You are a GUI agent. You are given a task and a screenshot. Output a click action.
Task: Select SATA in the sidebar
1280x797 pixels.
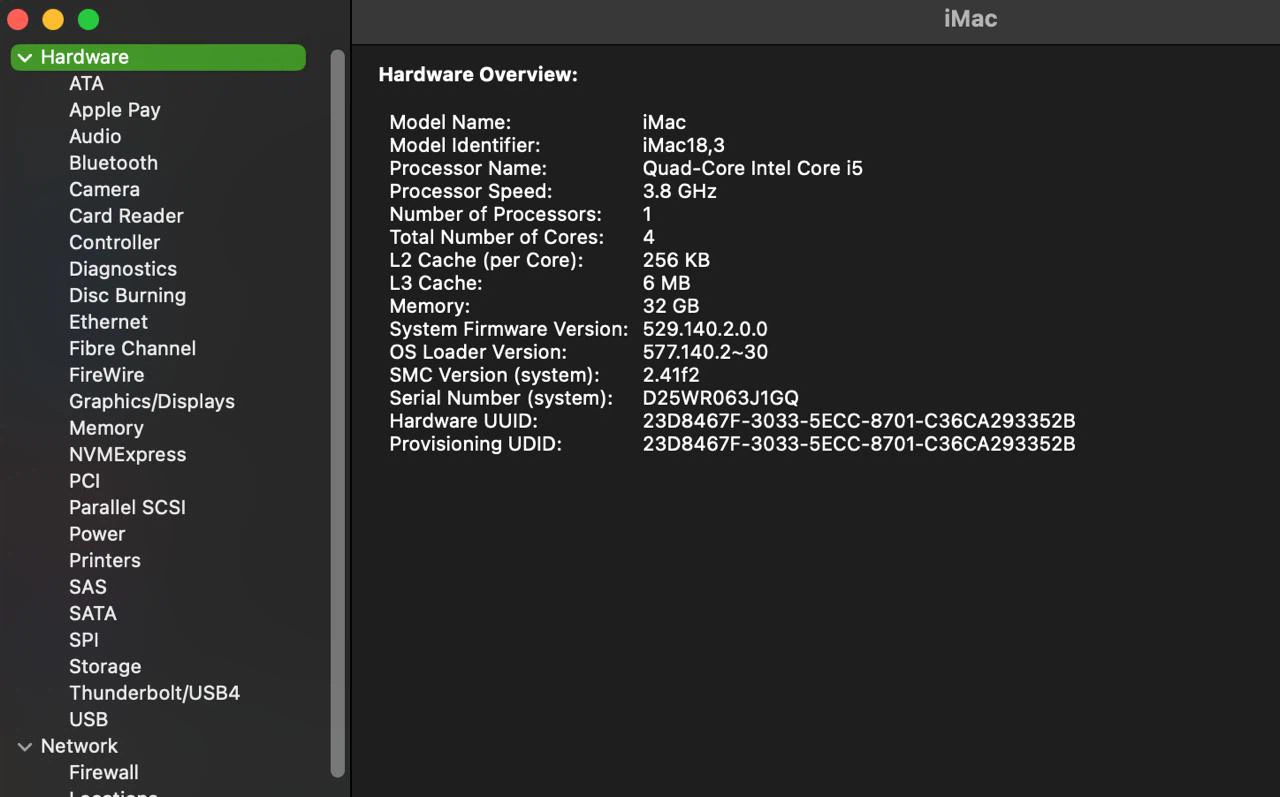[x=93, y=614]
